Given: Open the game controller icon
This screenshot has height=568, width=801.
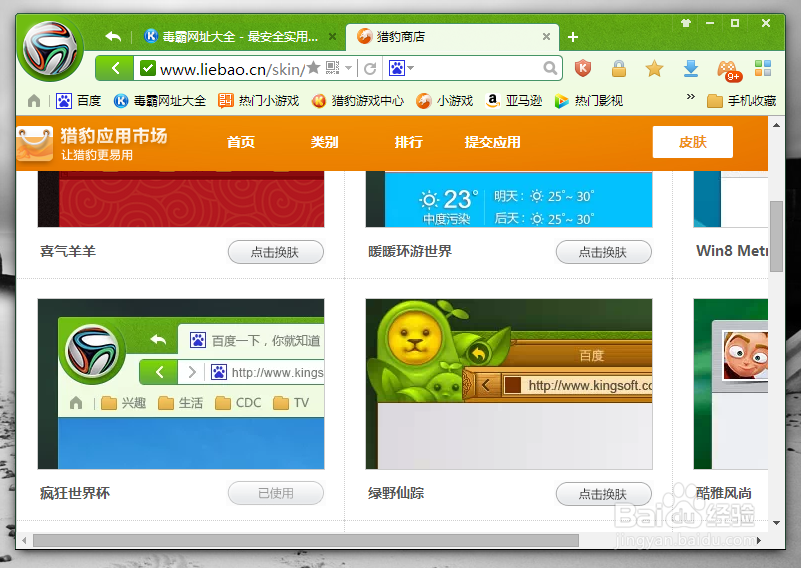Looking at the screenshot, I should tap(728, 69).
